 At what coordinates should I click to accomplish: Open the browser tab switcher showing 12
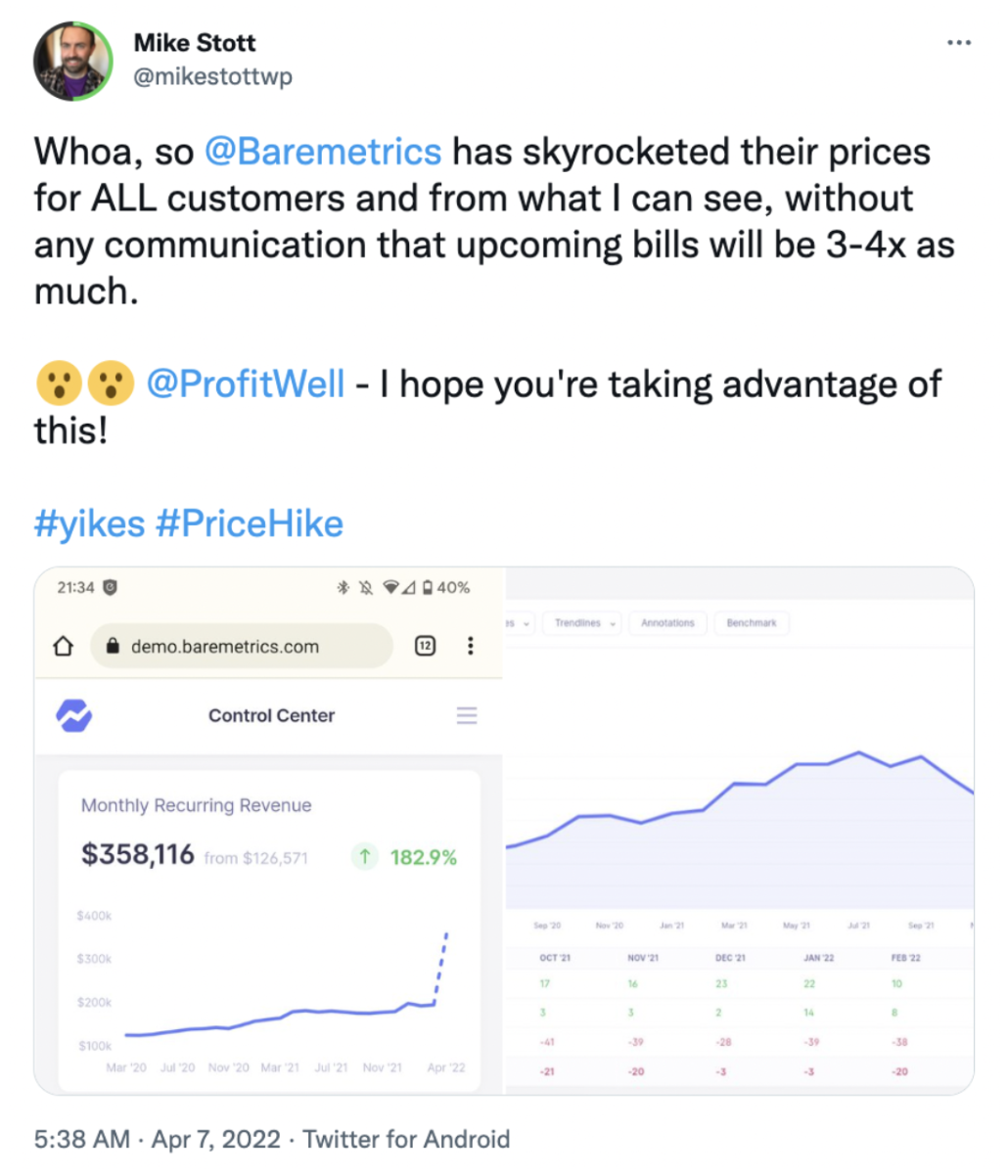(425, 646)
